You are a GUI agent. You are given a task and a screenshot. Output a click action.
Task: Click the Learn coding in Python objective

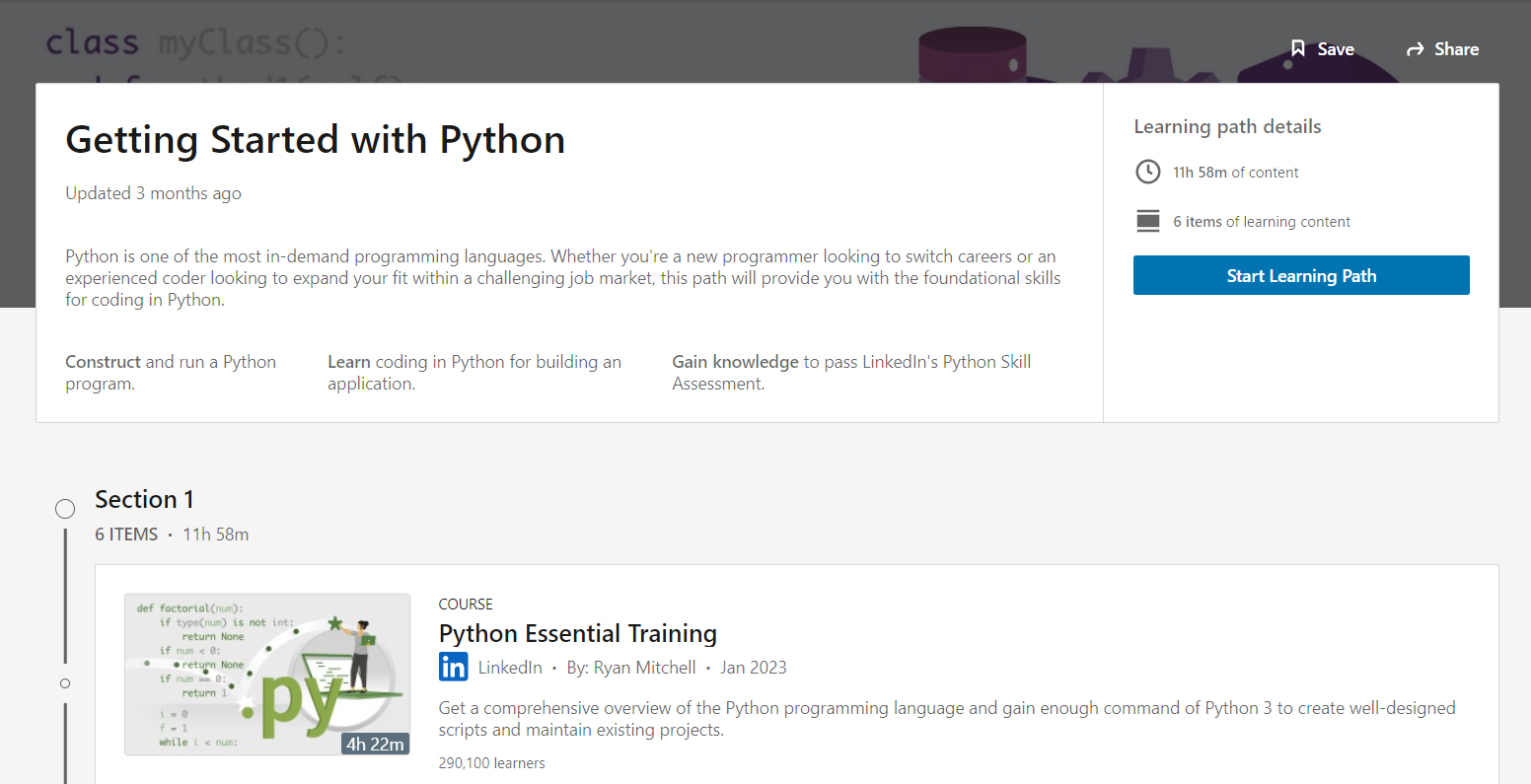474,373
